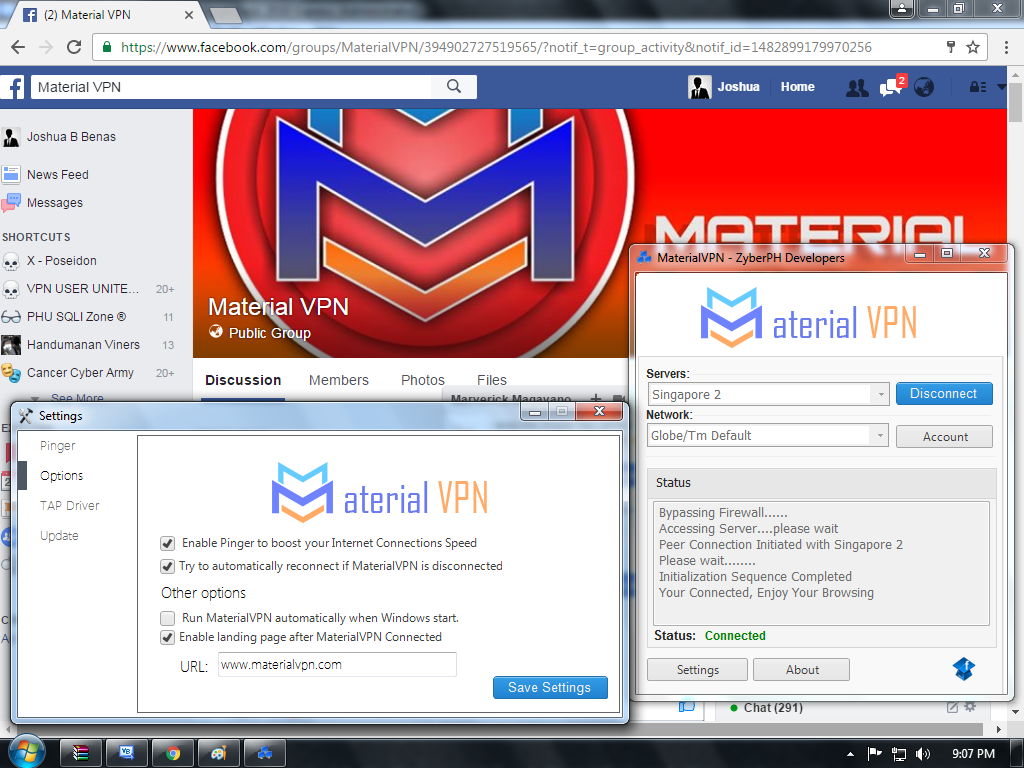Open Messages icon with badge 2
Viewport: 1024px width, 768px height.
891,87
